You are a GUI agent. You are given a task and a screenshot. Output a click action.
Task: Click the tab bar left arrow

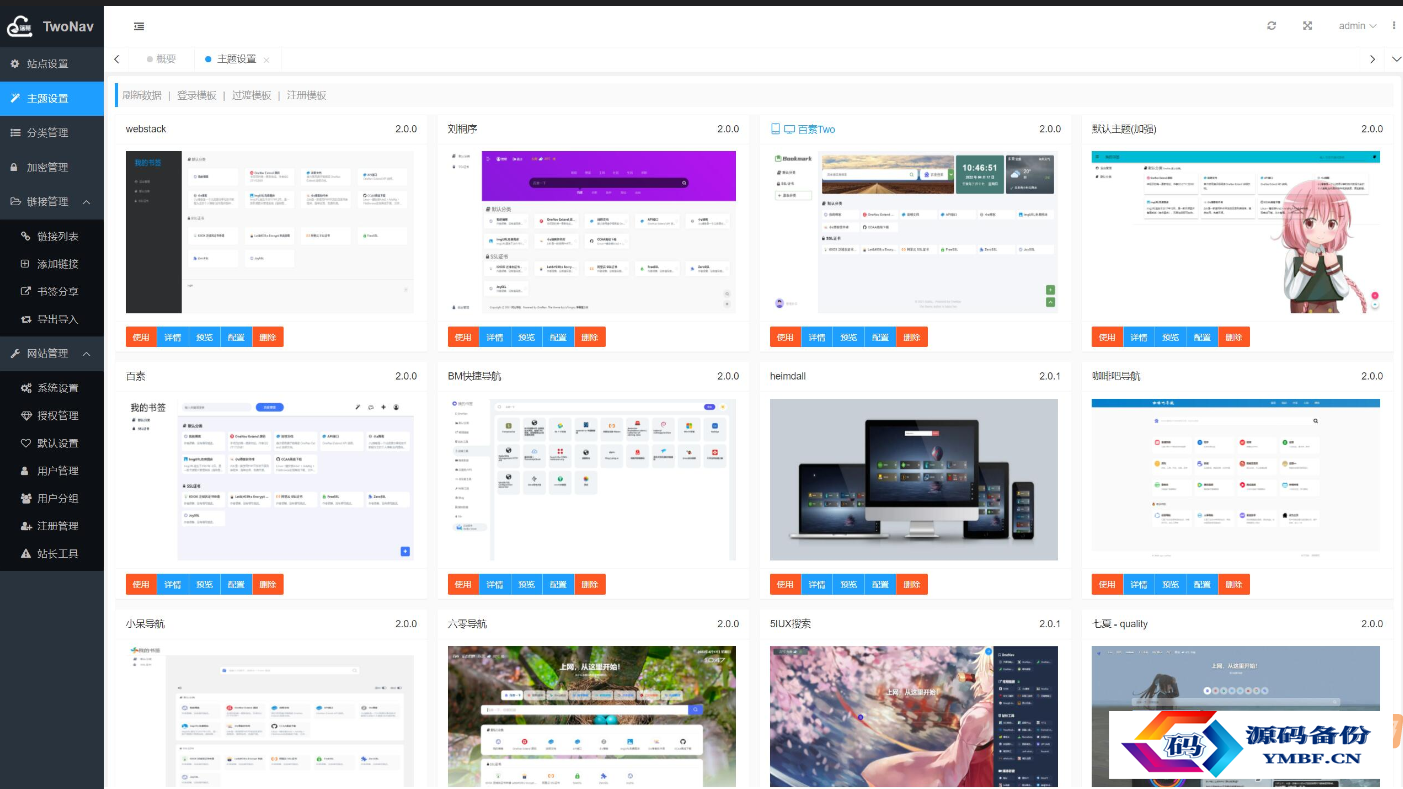(x=117, y=59)
